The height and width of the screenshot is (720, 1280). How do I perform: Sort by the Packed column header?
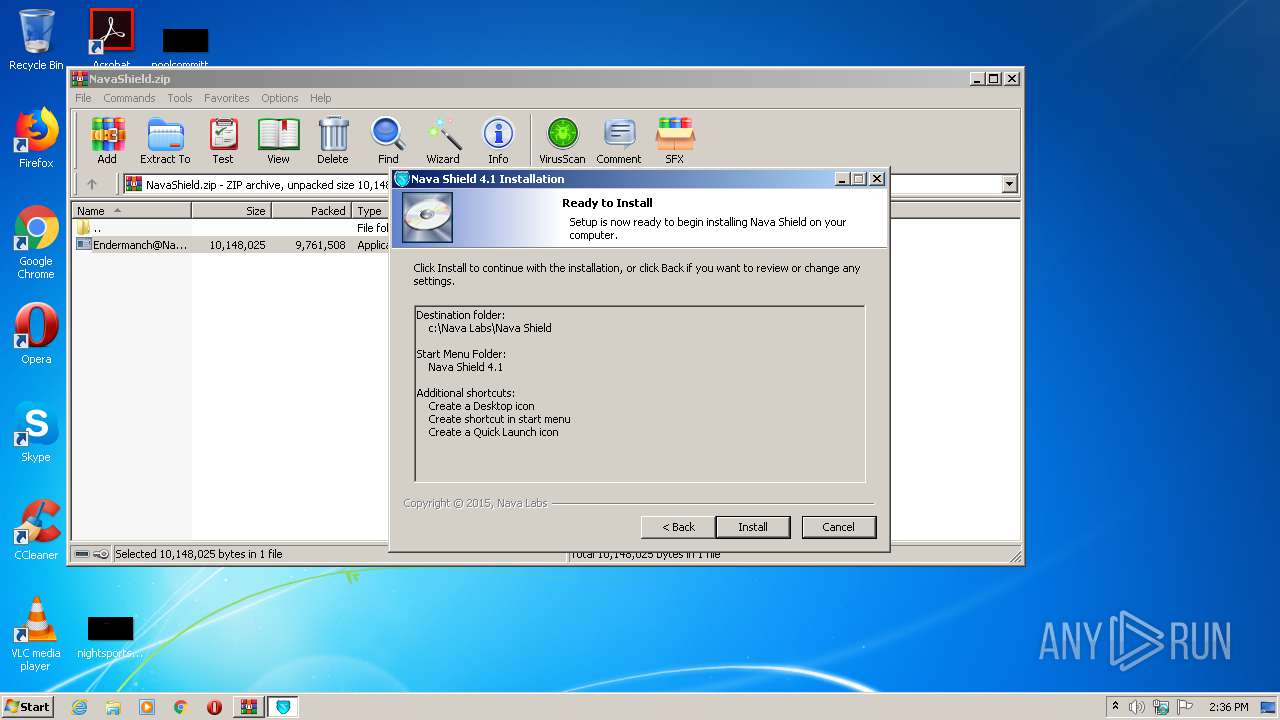(311, 211)
